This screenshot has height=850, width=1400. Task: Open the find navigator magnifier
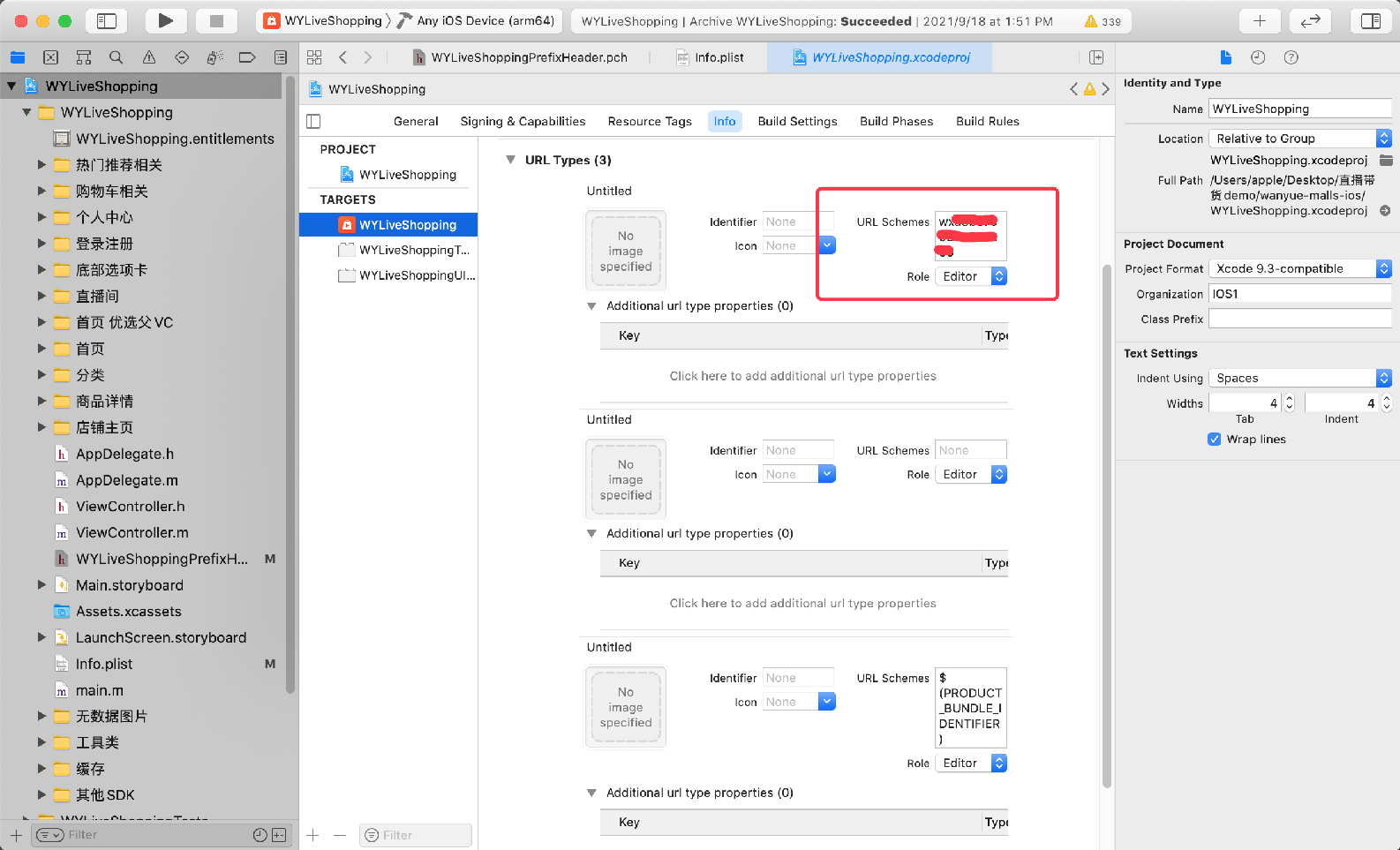pyautogui.click(x=116, y=57)
